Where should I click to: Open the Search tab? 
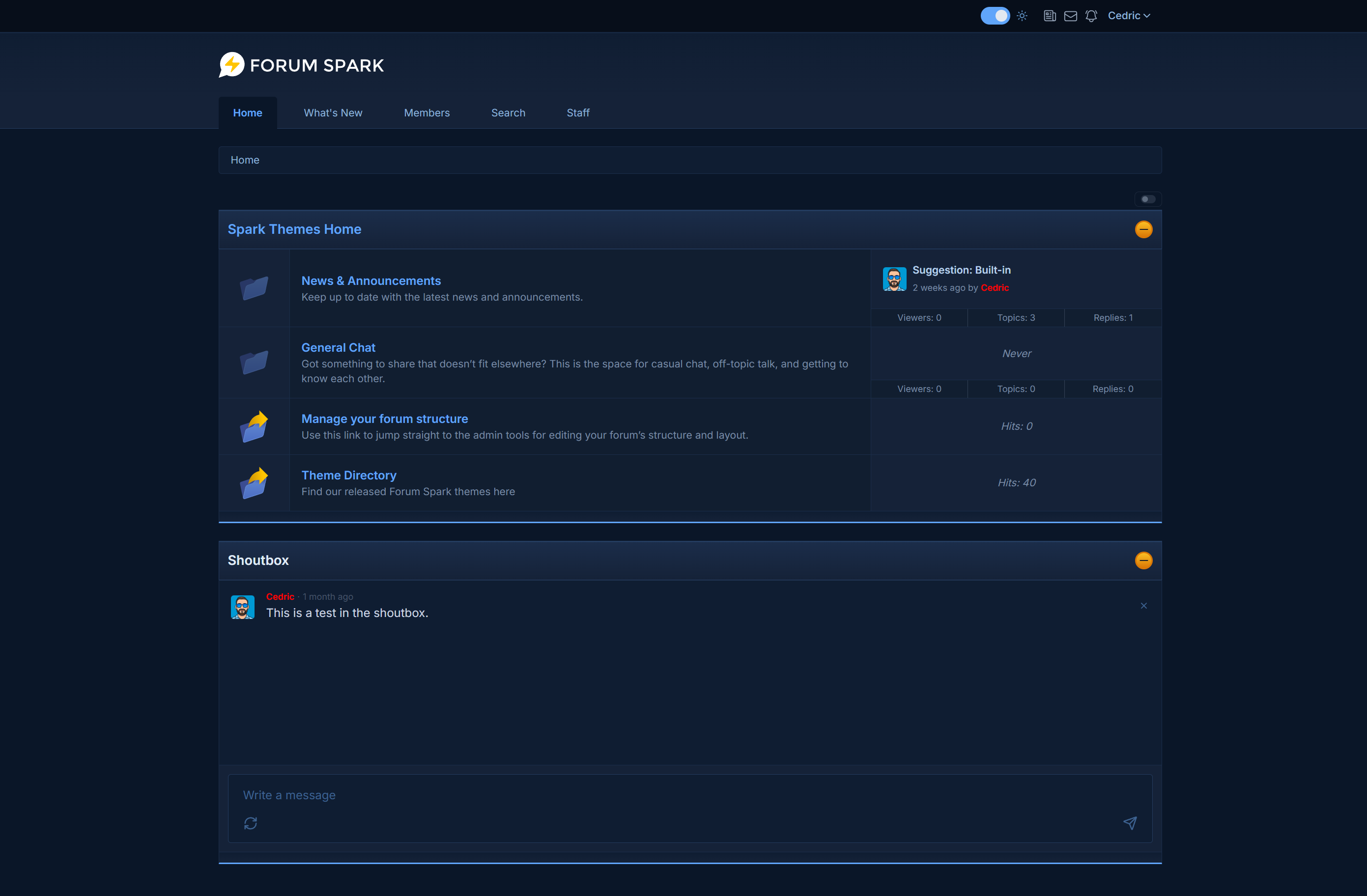(508, 112)
